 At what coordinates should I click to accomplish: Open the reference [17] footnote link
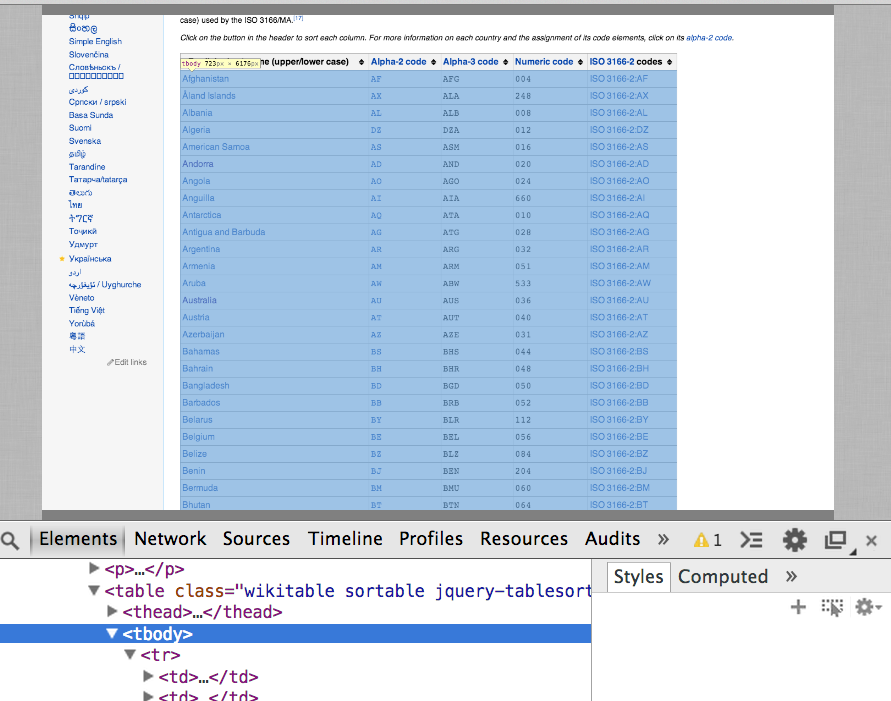coord(298,18)
